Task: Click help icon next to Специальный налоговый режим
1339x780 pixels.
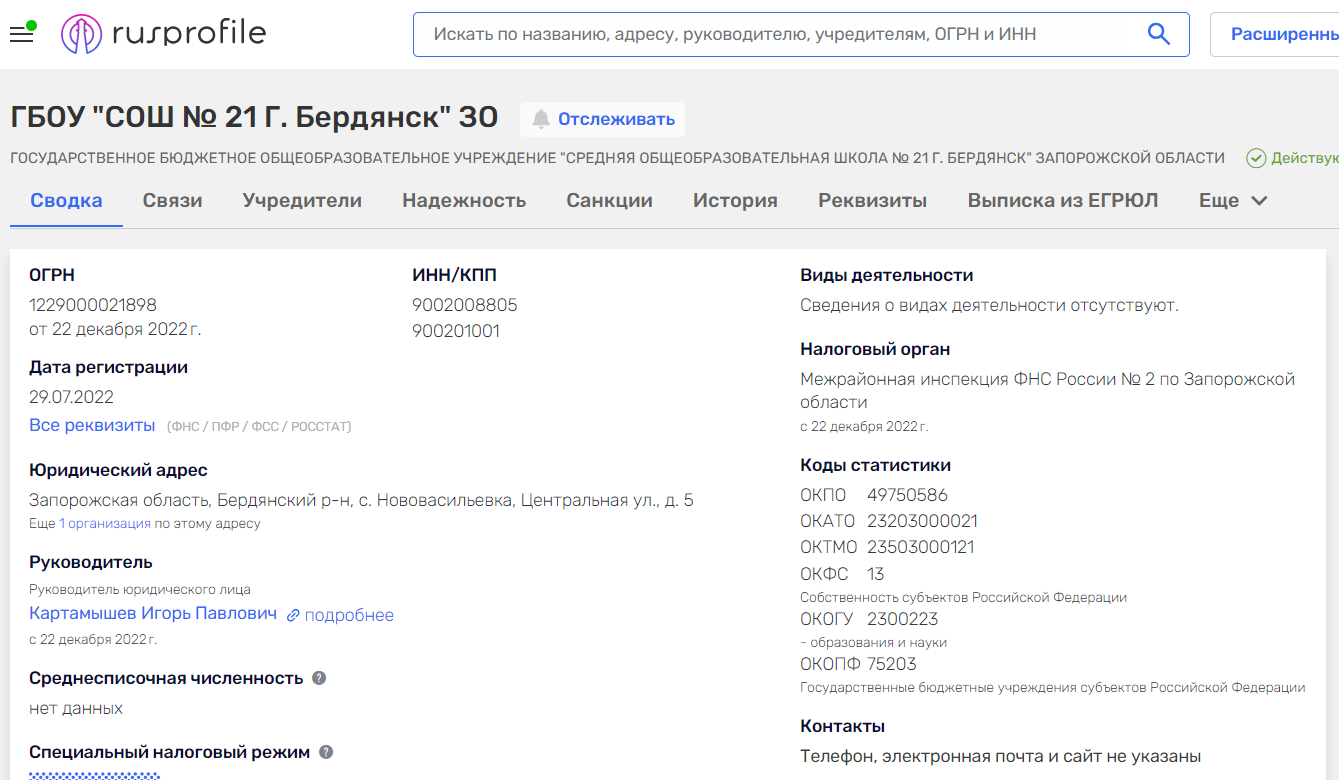Action: (x=325, y=752)
